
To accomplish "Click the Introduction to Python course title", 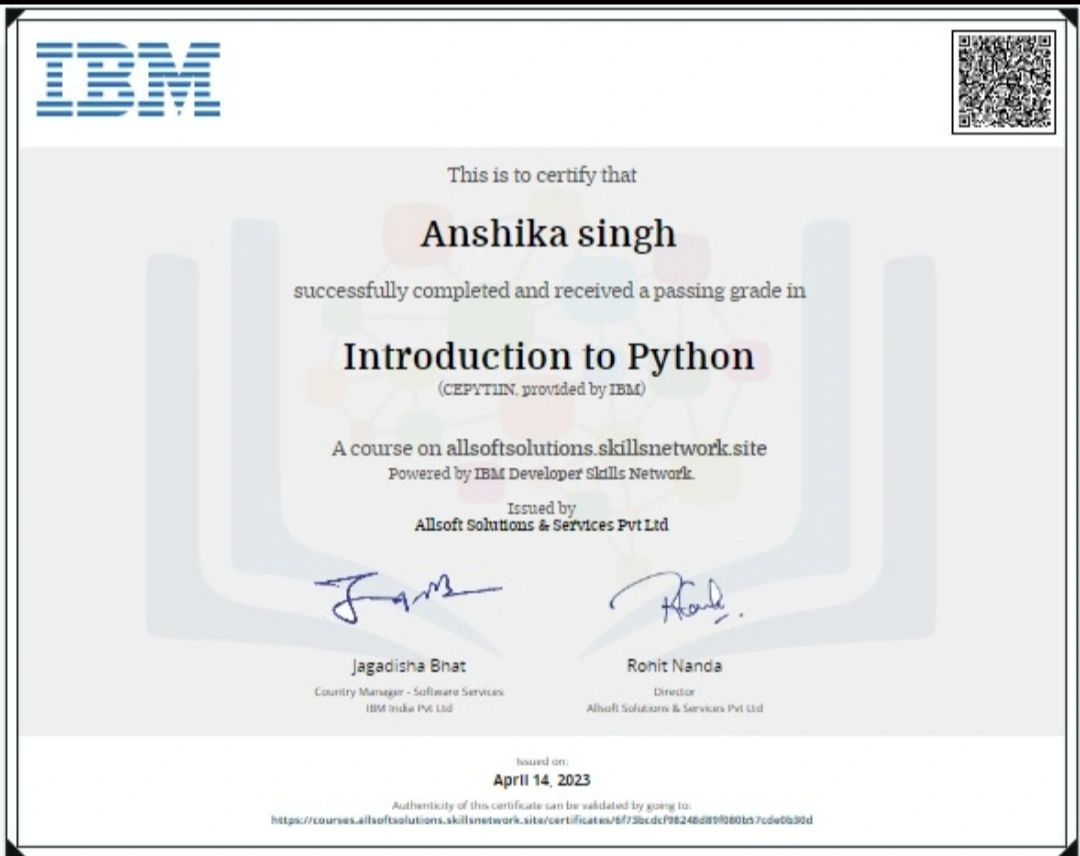I will coord(548,357).
